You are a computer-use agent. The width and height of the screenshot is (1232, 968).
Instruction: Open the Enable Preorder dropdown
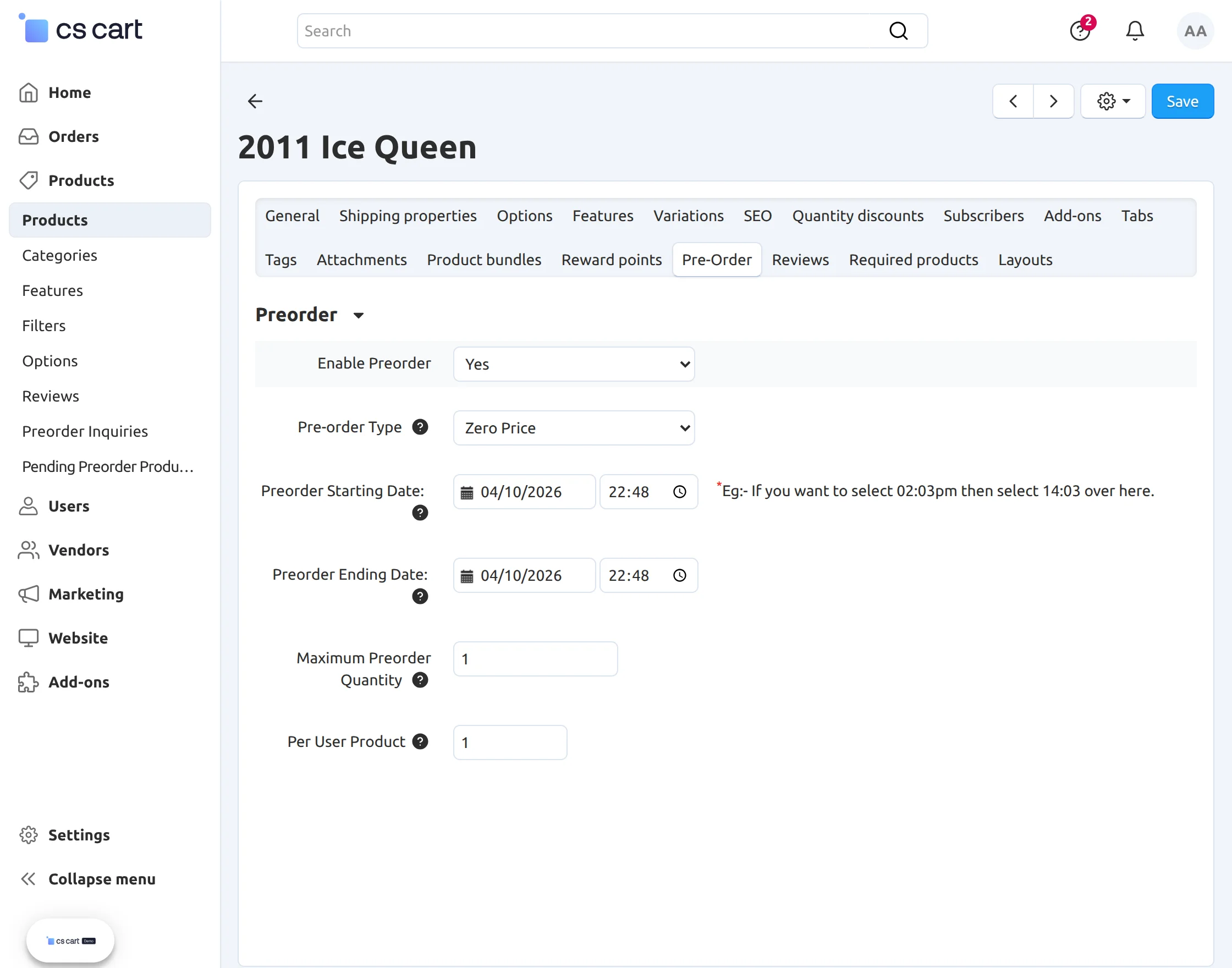pos(574,364)
